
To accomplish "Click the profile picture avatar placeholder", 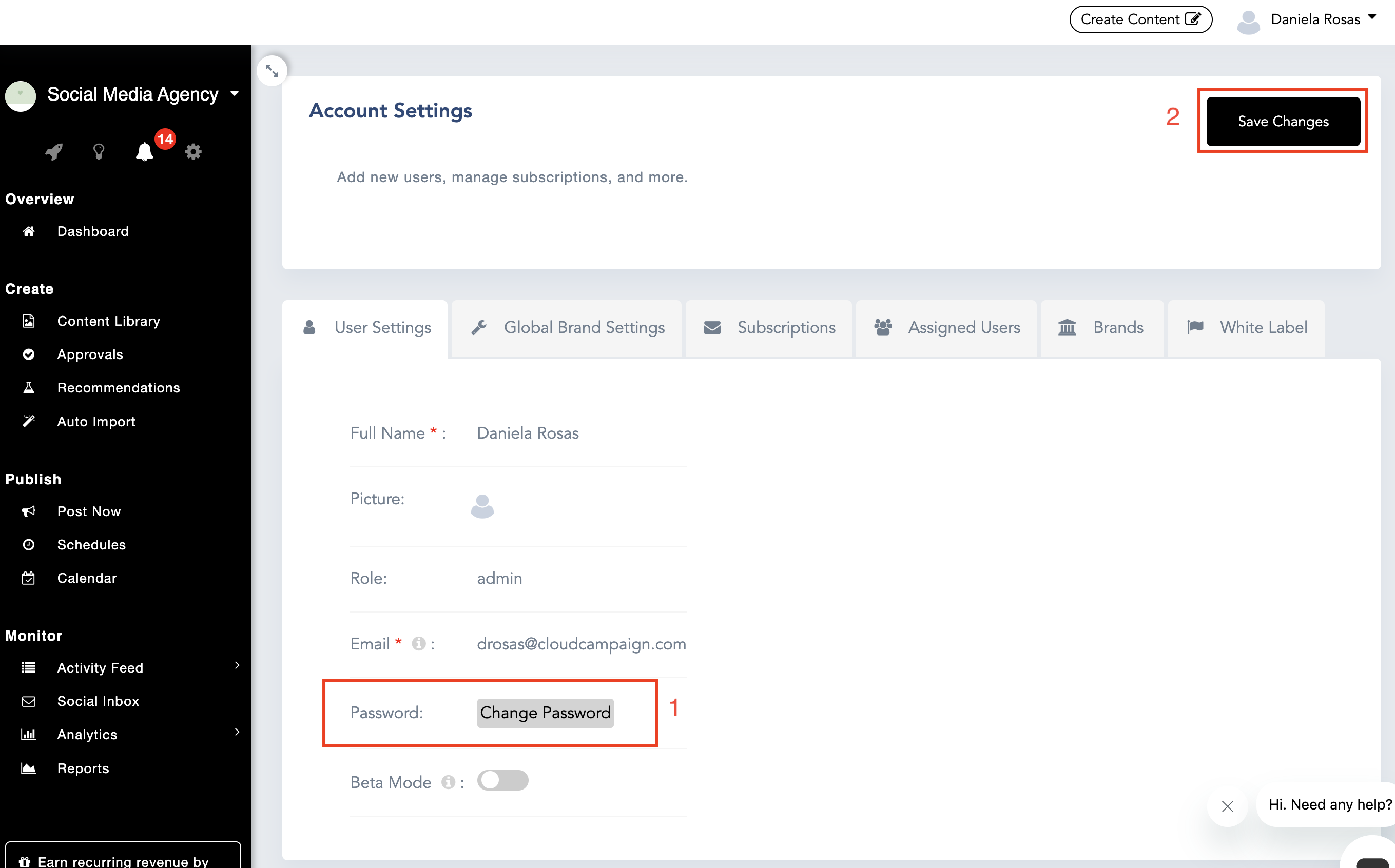I will [x=482, y=506].
